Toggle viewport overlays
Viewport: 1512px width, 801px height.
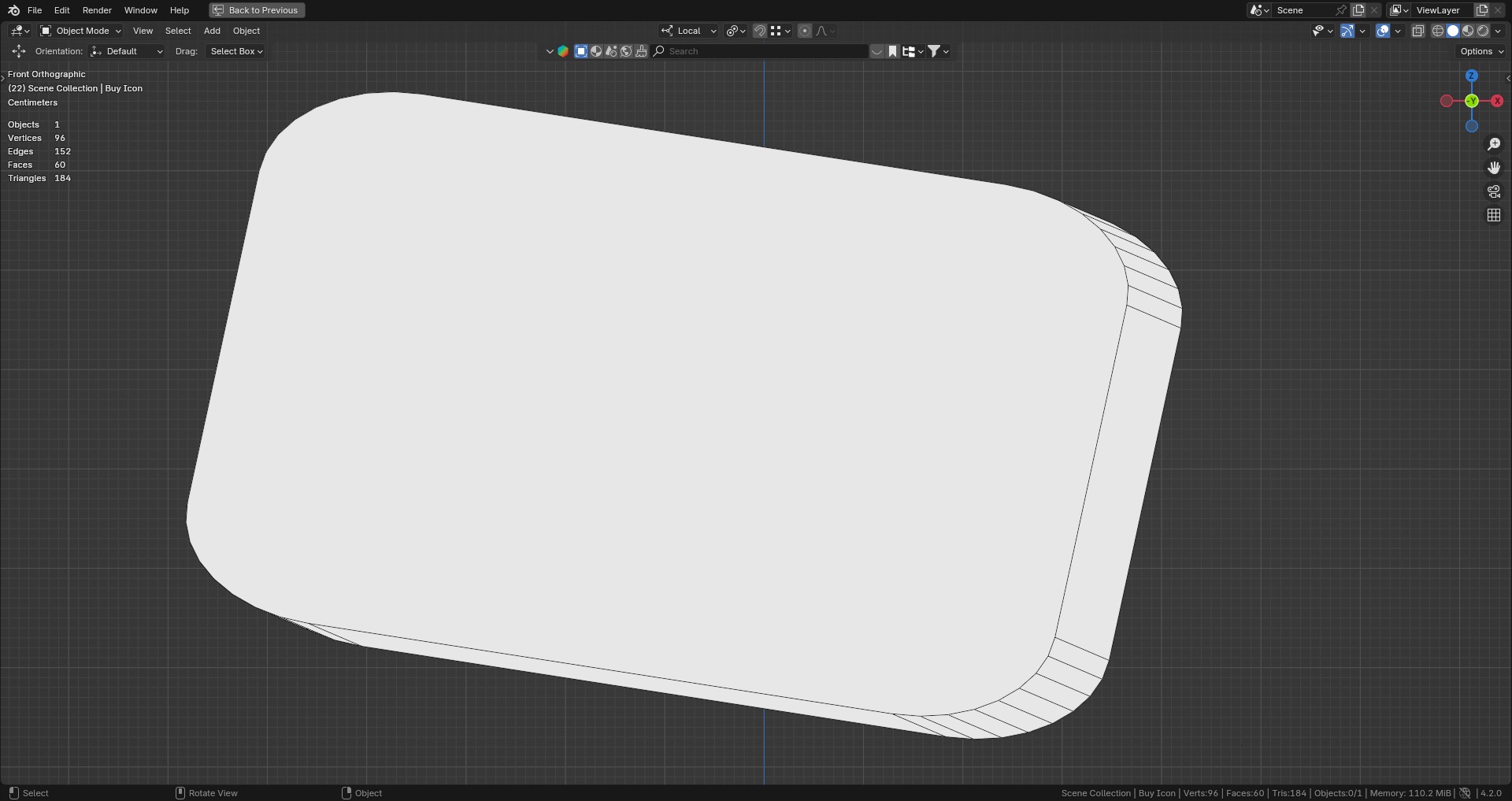1382,31
